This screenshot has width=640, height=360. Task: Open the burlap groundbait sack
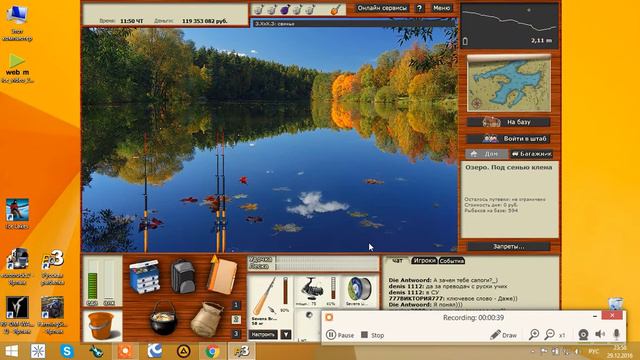pyautogui.click(x=207, y=320)
